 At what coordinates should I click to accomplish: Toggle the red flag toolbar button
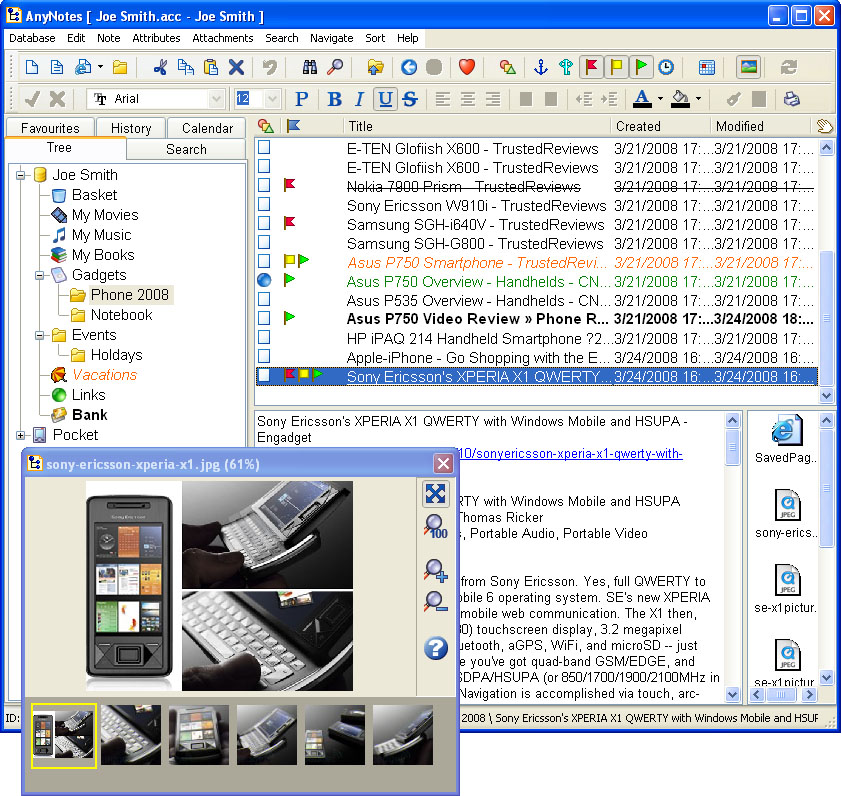coord(592,67)
